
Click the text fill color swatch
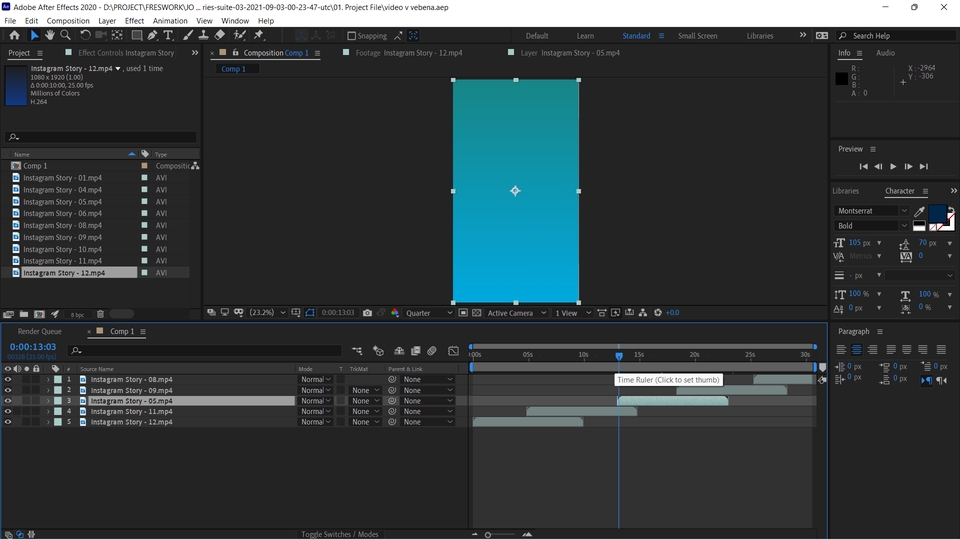pos(937,213)
